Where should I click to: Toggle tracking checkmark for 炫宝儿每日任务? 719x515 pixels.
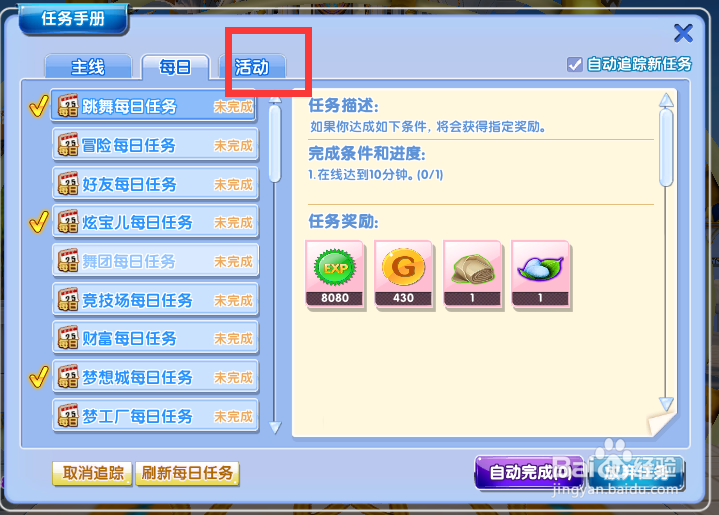pos(39,222)
